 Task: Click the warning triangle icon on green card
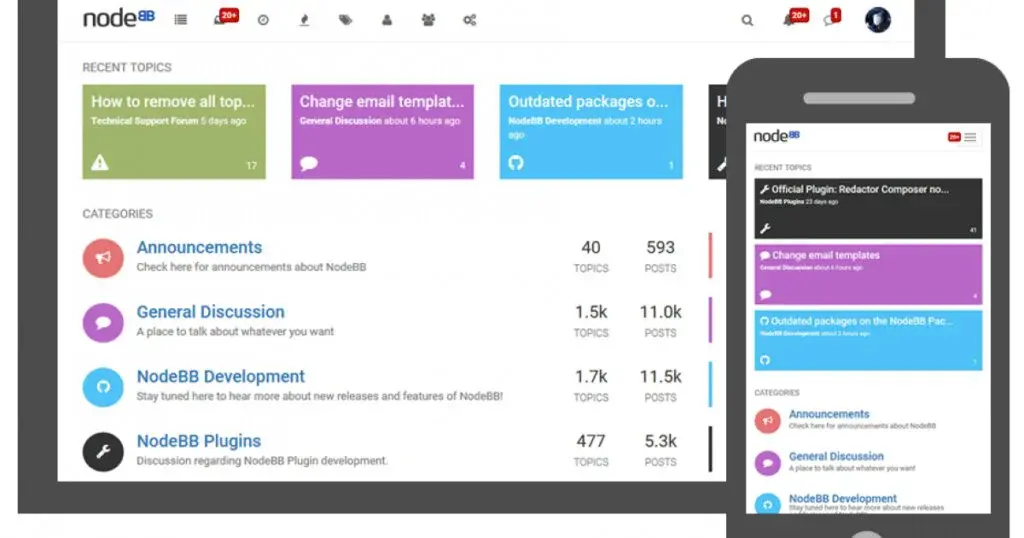99,162
